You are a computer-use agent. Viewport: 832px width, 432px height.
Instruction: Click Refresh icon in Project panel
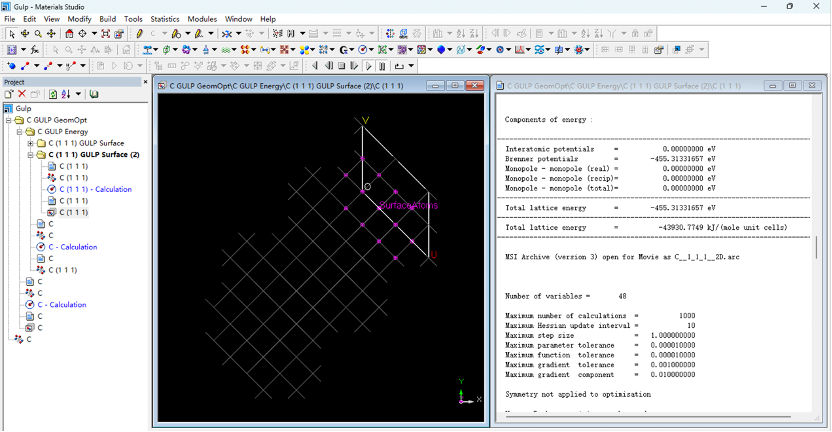(53, 94)
